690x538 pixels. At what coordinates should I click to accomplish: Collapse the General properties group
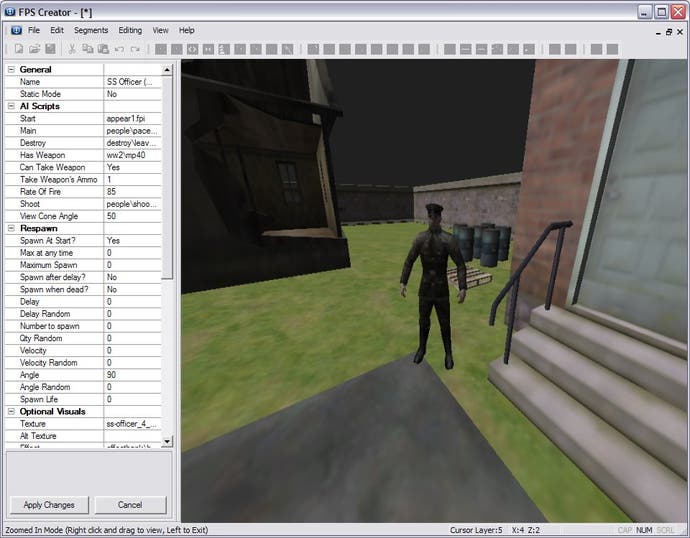[11, 70]
